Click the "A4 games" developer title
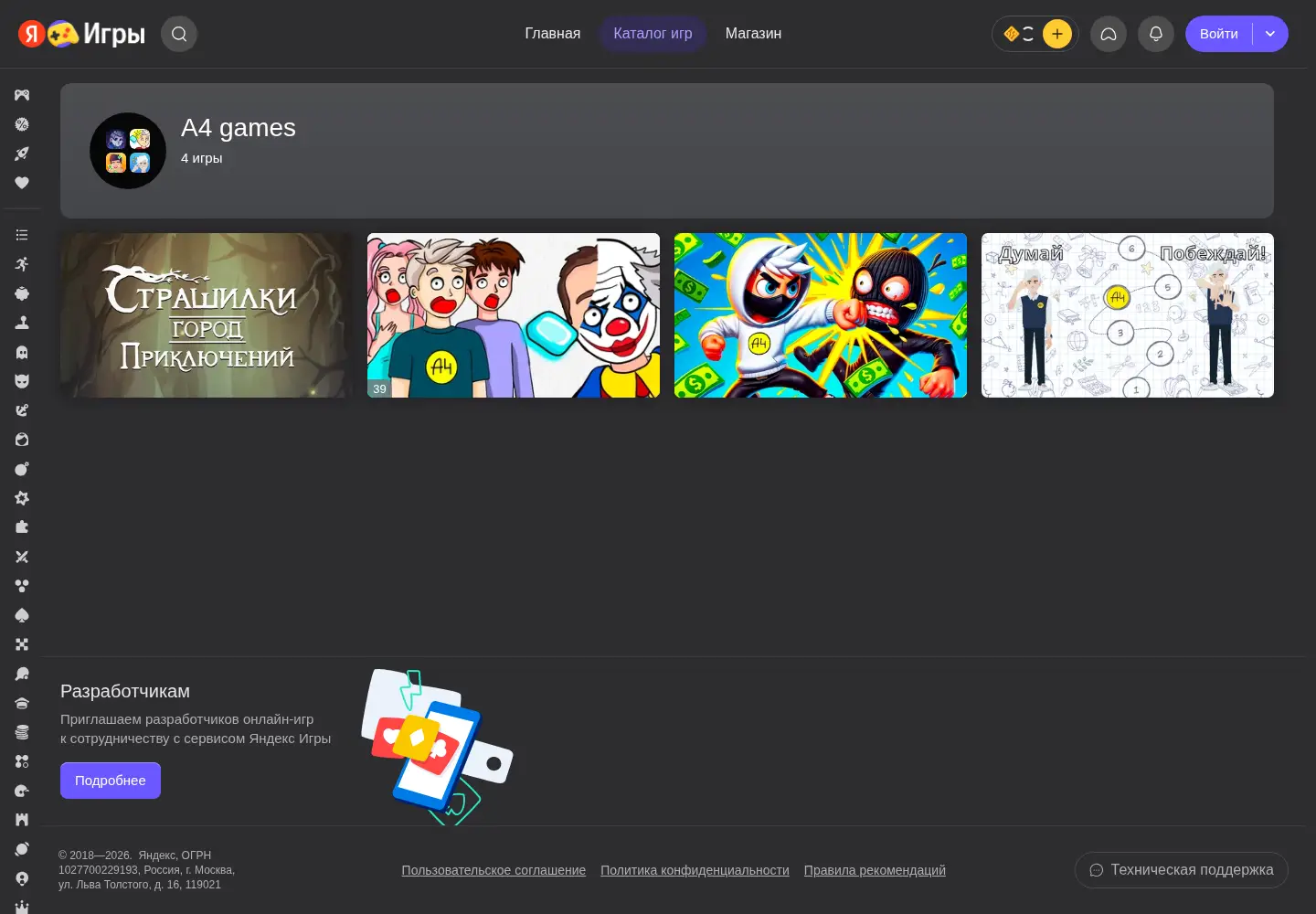The width and height of the screenshot is (1316, 914). coord(239,128)
